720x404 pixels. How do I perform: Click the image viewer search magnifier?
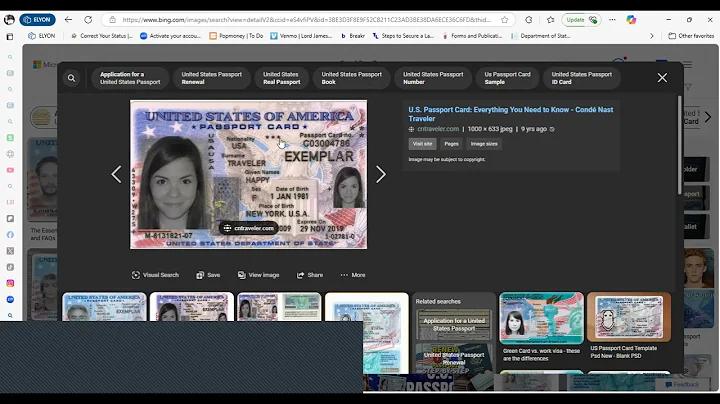click(72, 78)
